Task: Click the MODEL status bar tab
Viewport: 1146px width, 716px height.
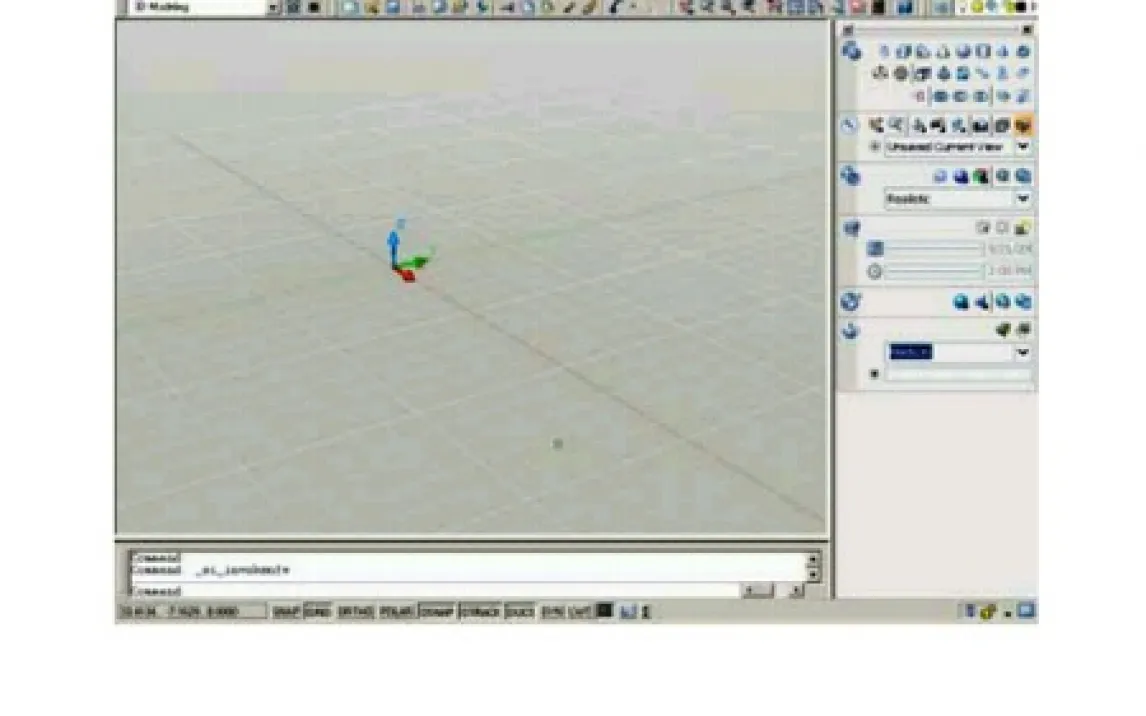Action: [x=605, y=611]
